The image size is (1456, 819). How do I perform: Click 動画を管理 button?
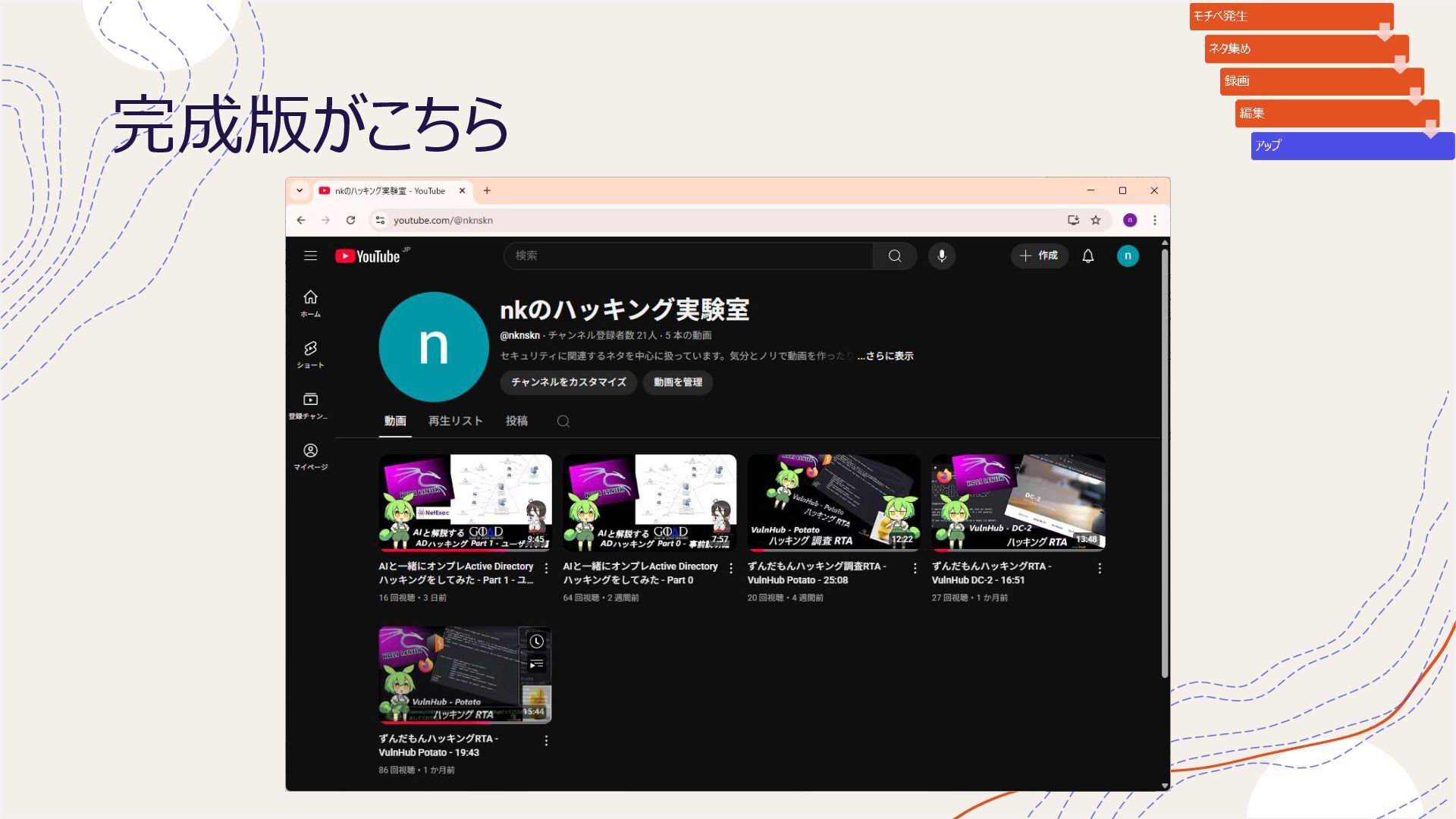678,382
